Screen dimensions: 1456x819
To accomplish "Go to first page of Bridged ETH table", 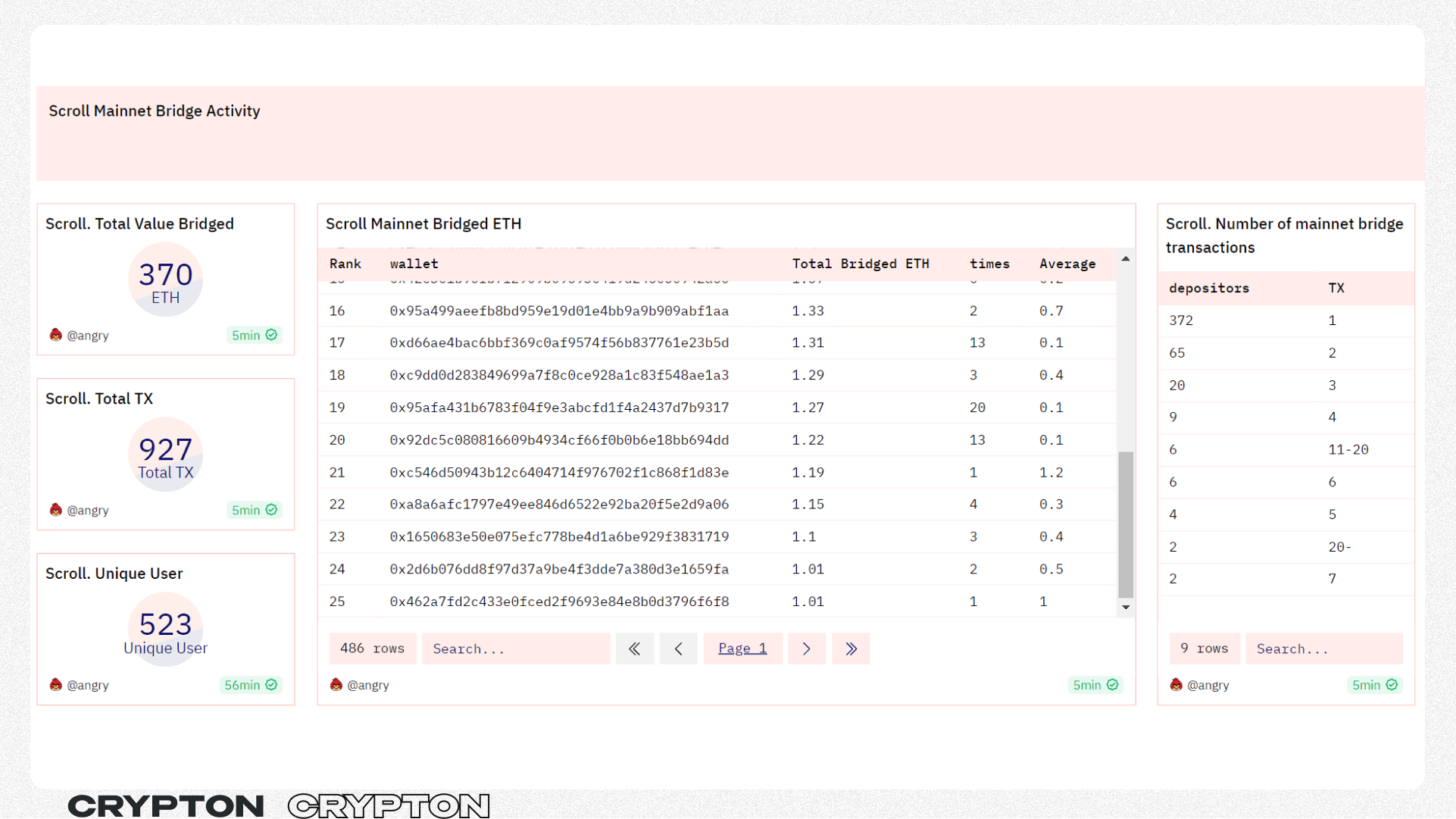I will pos(635,649).
